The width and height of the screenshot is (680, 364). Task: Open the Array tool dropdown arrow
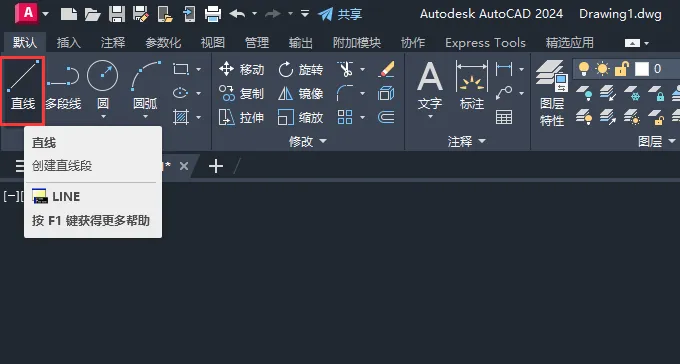click(362, 117)
